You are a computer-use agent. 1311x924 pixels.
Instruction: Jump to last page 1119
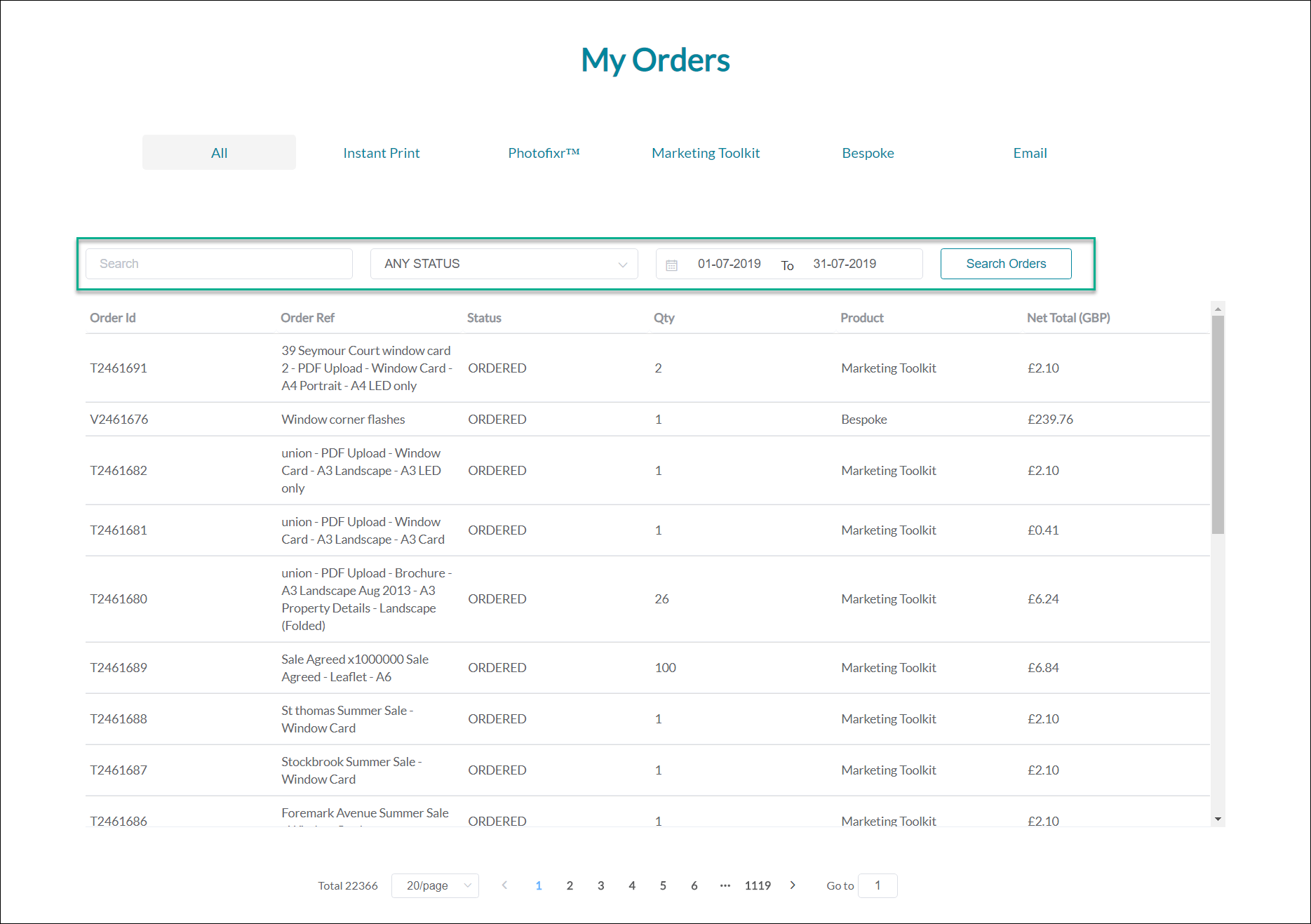(x=758, y=885)
